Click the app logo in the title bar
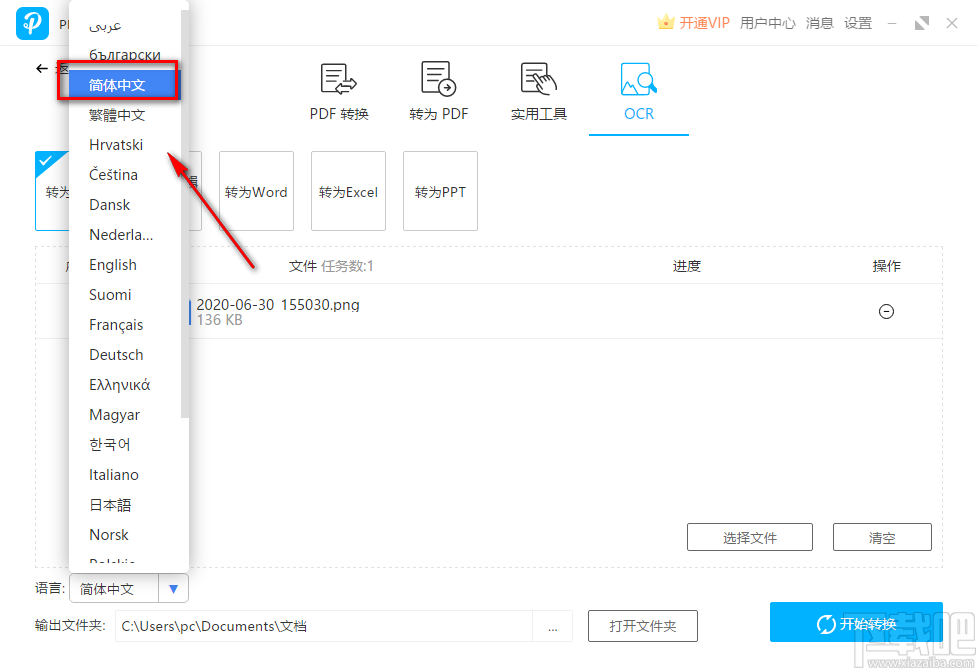This screenshot has height=668, width=978. 31,23
